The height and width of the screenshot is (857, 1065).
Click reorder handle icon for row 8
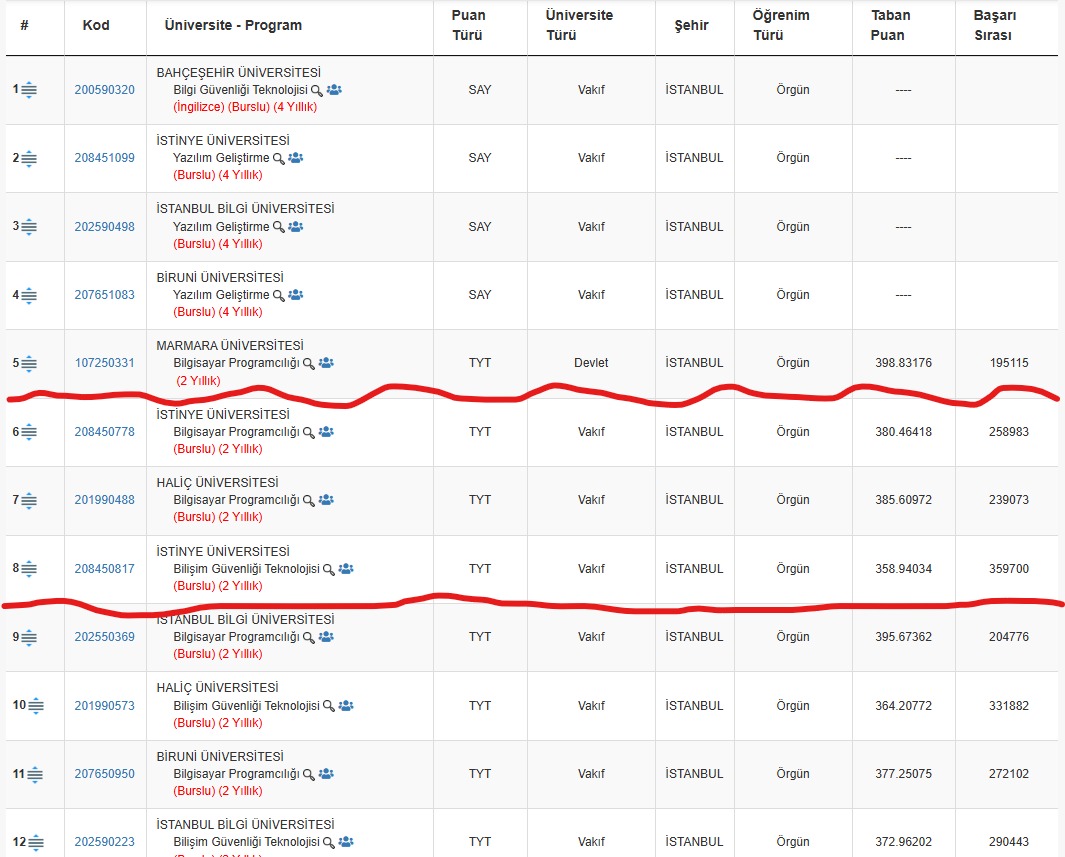point(29,569)
